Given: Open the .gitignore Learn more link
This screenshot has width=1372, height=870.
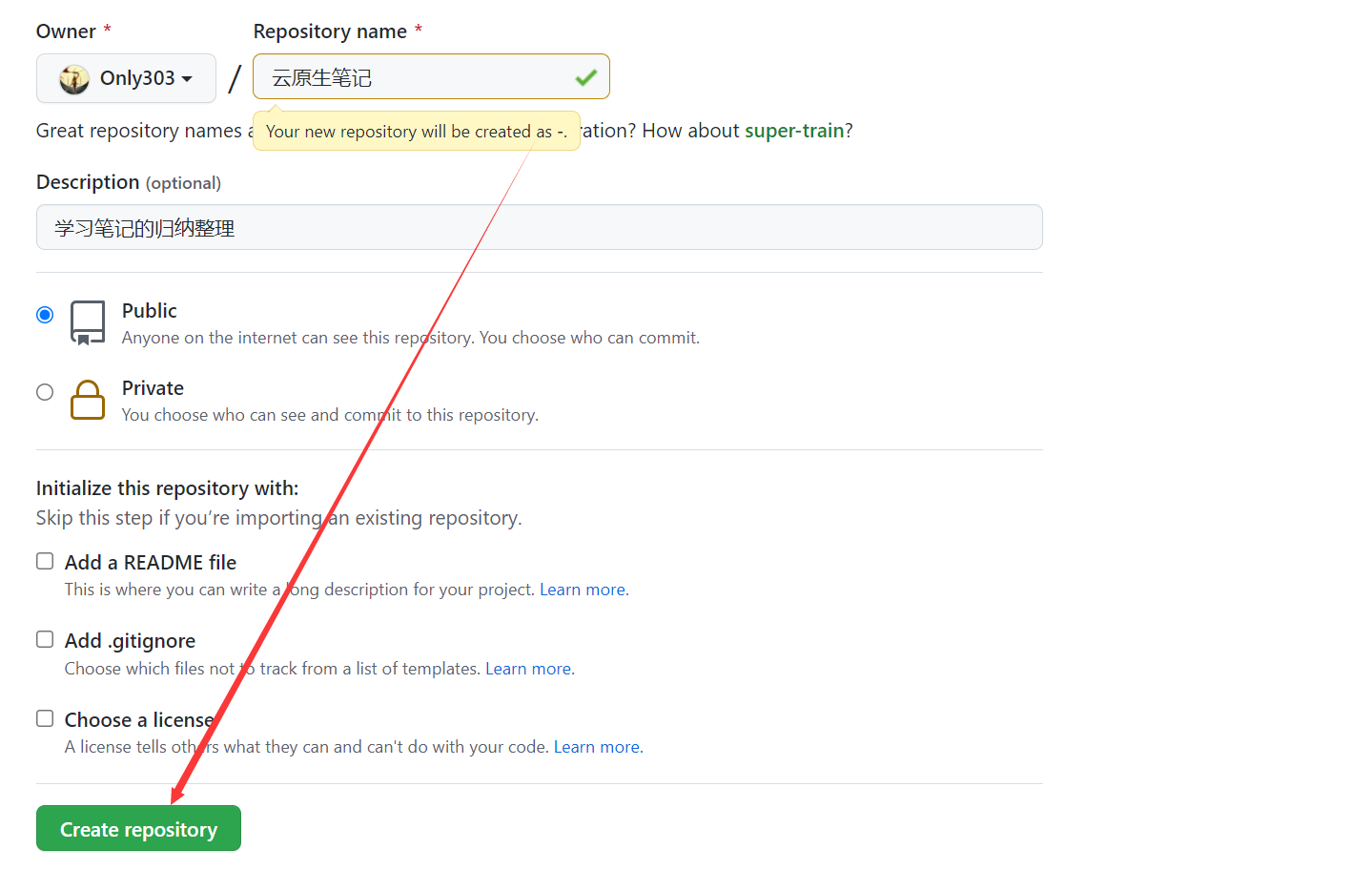Looking at the screenshot, I should point(529,669).
